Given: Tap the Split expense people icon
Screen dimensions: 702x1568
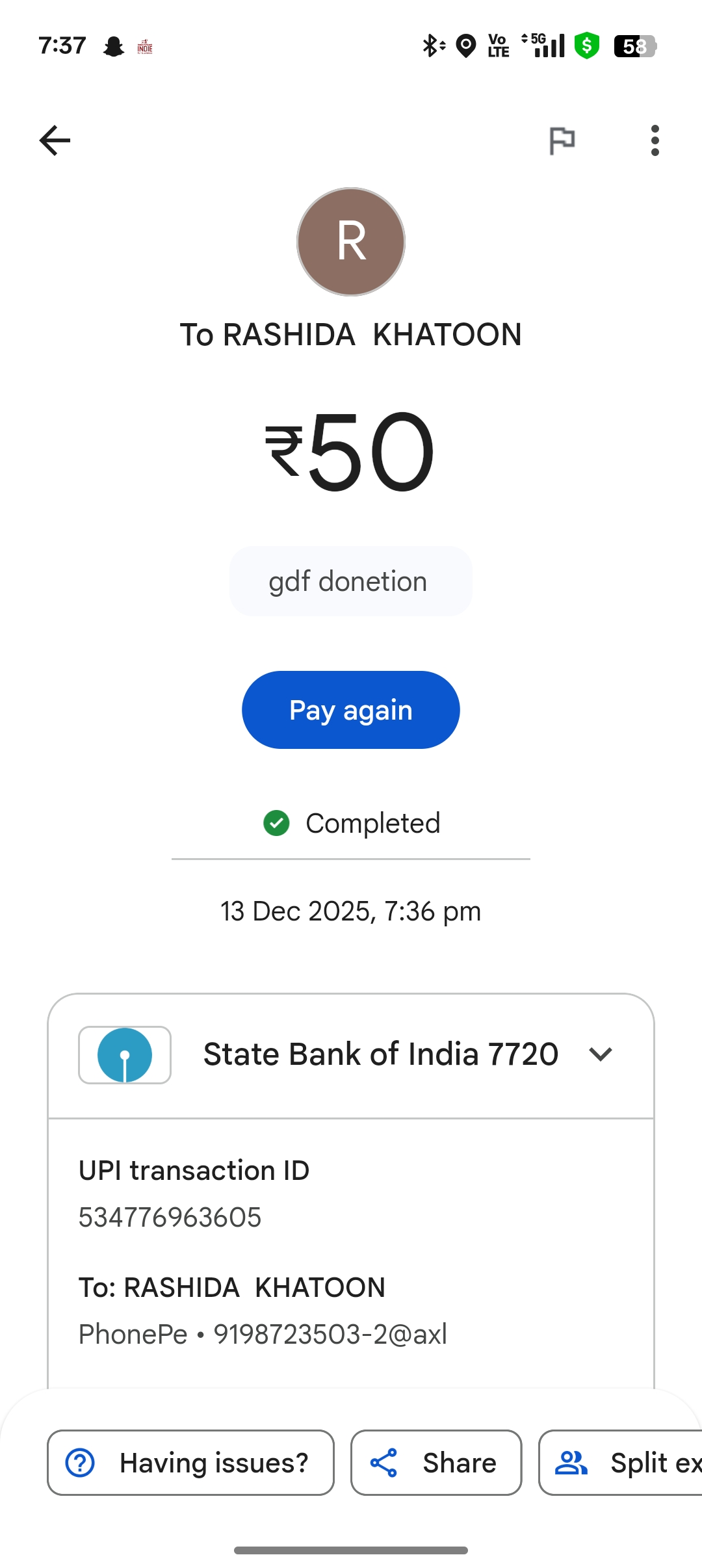Looking at the screenshot, I should point(571,1463).
